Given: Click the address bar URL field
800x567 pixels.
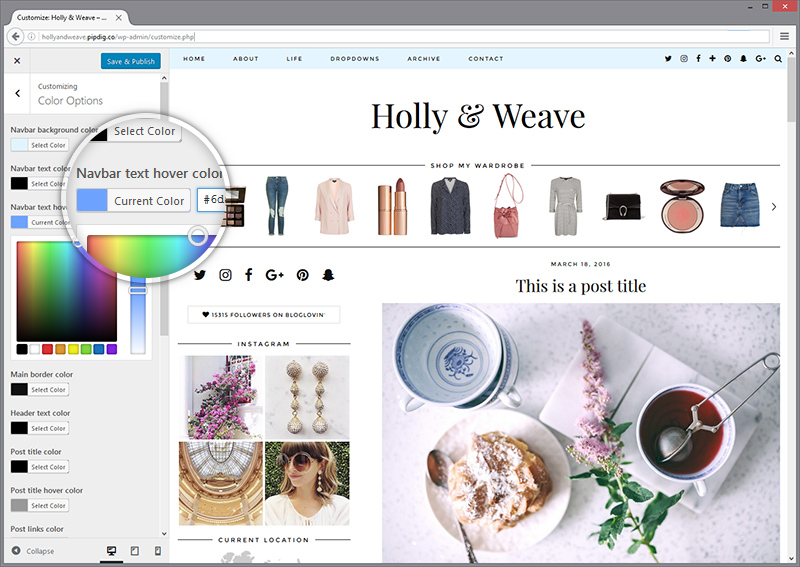Looking at the screenshot, I should [x=403, y=37].
